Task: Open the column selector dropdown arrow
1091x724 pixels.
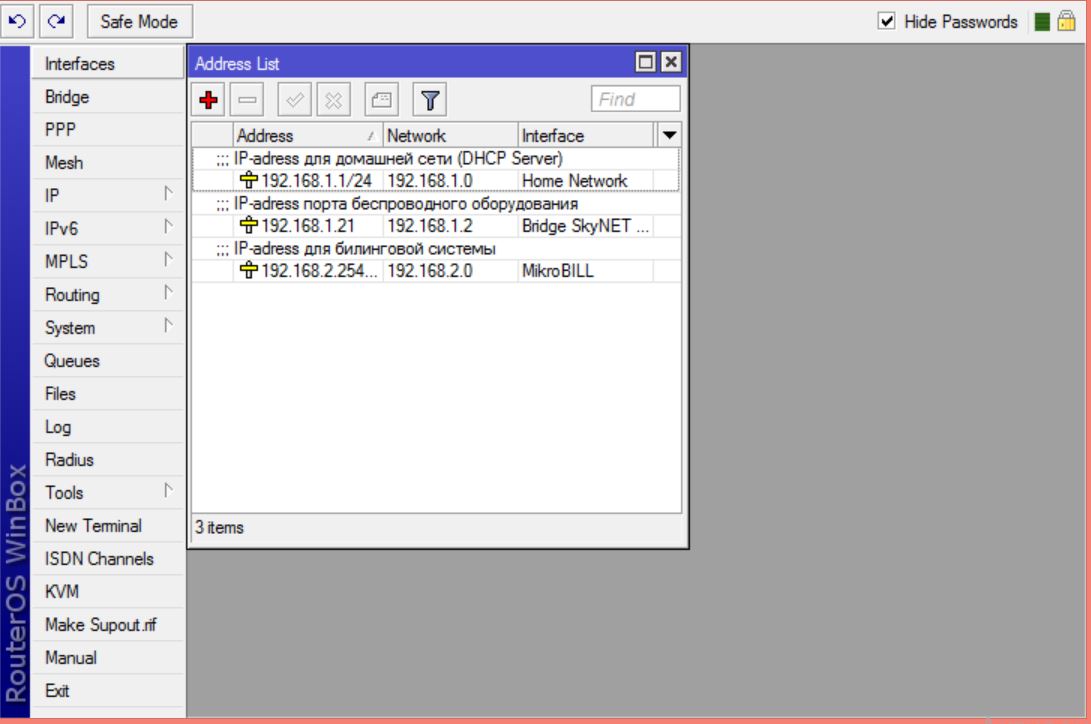Action: point(669,135)
